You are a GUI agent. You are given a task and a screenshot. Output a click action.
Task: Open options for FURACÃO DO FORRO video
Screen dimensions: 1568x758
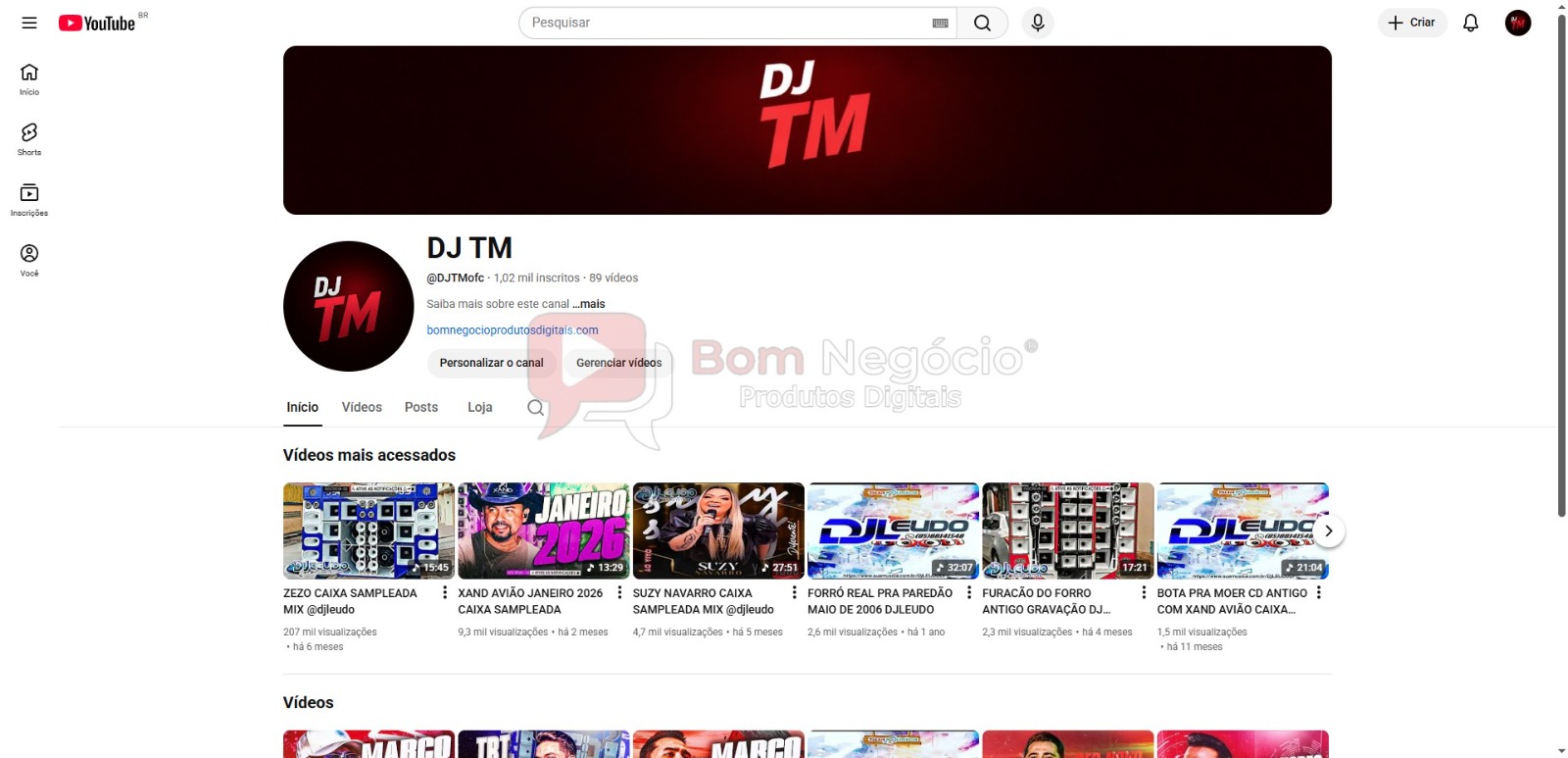coord(1144,592)
